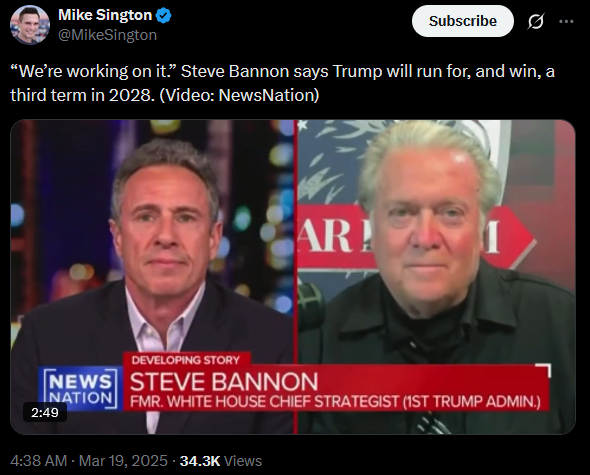Click the (Video: NewsNation) credit text
590x475 pixels.
click(x=239, y=95)
